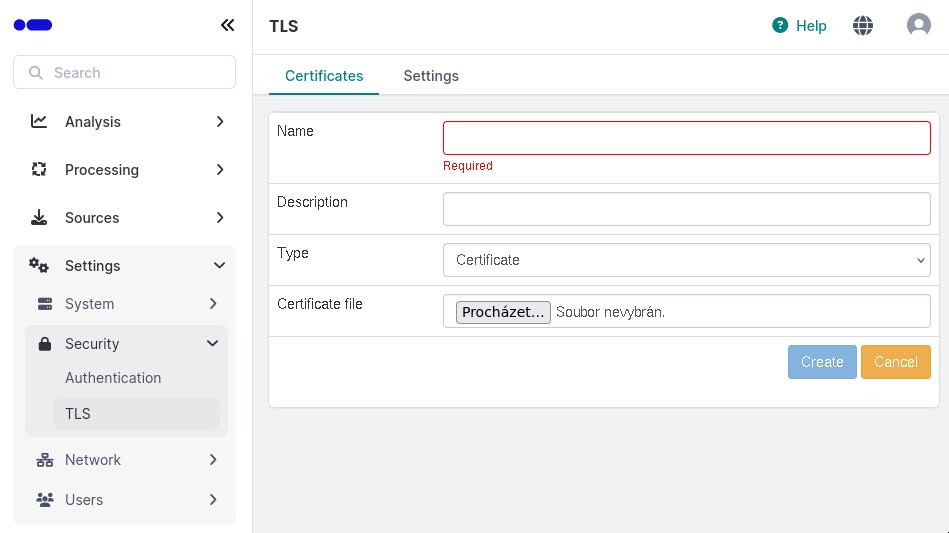Click the blue app logo
The height and width of the screenshot is (533, 949).
point(33,25)
